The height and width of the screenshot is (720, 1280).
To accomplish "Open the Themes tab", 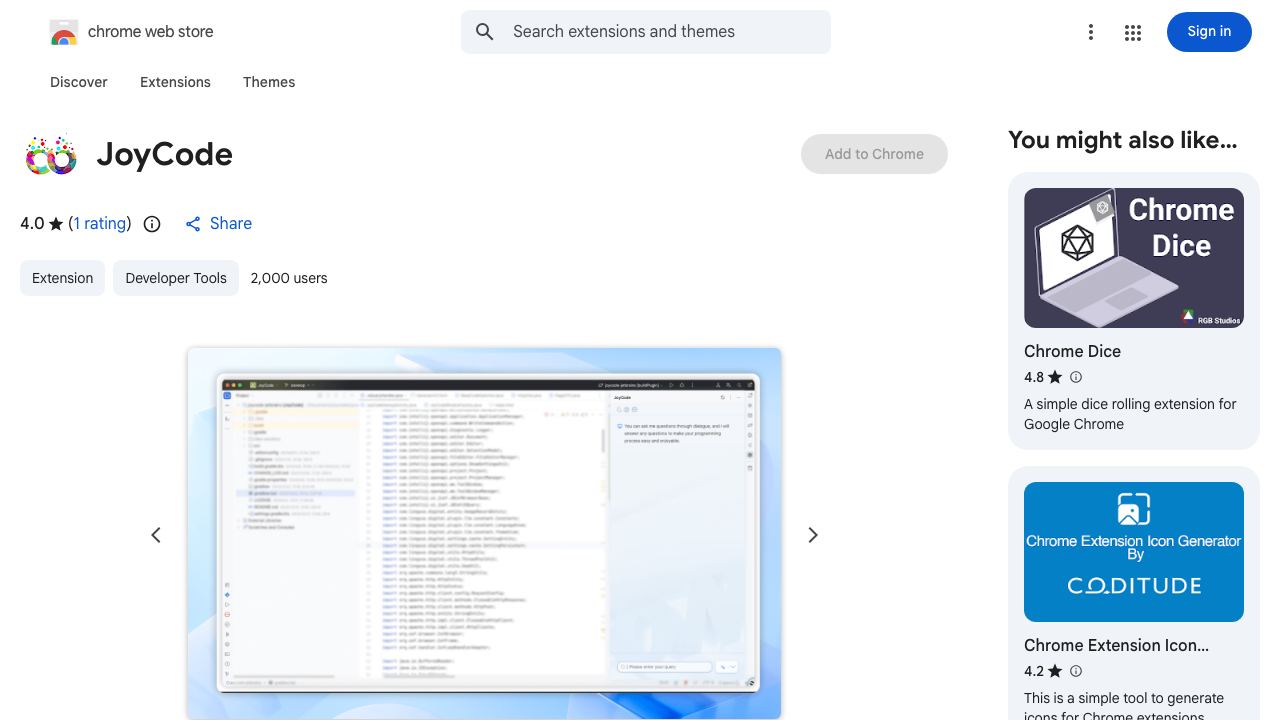I will [269, 82].
